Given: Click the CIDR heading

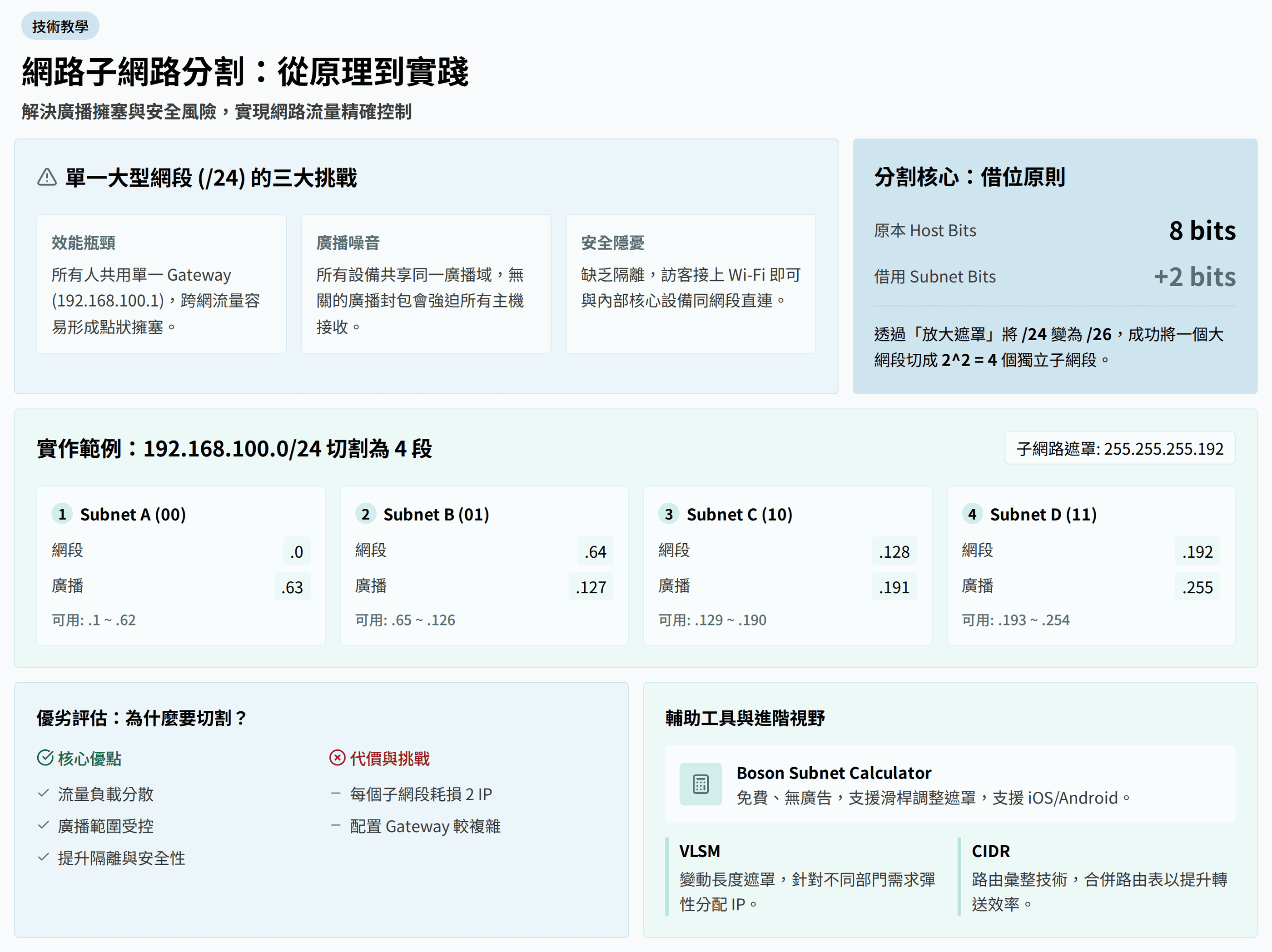Looking at the screenshot, I should point(990,851).
